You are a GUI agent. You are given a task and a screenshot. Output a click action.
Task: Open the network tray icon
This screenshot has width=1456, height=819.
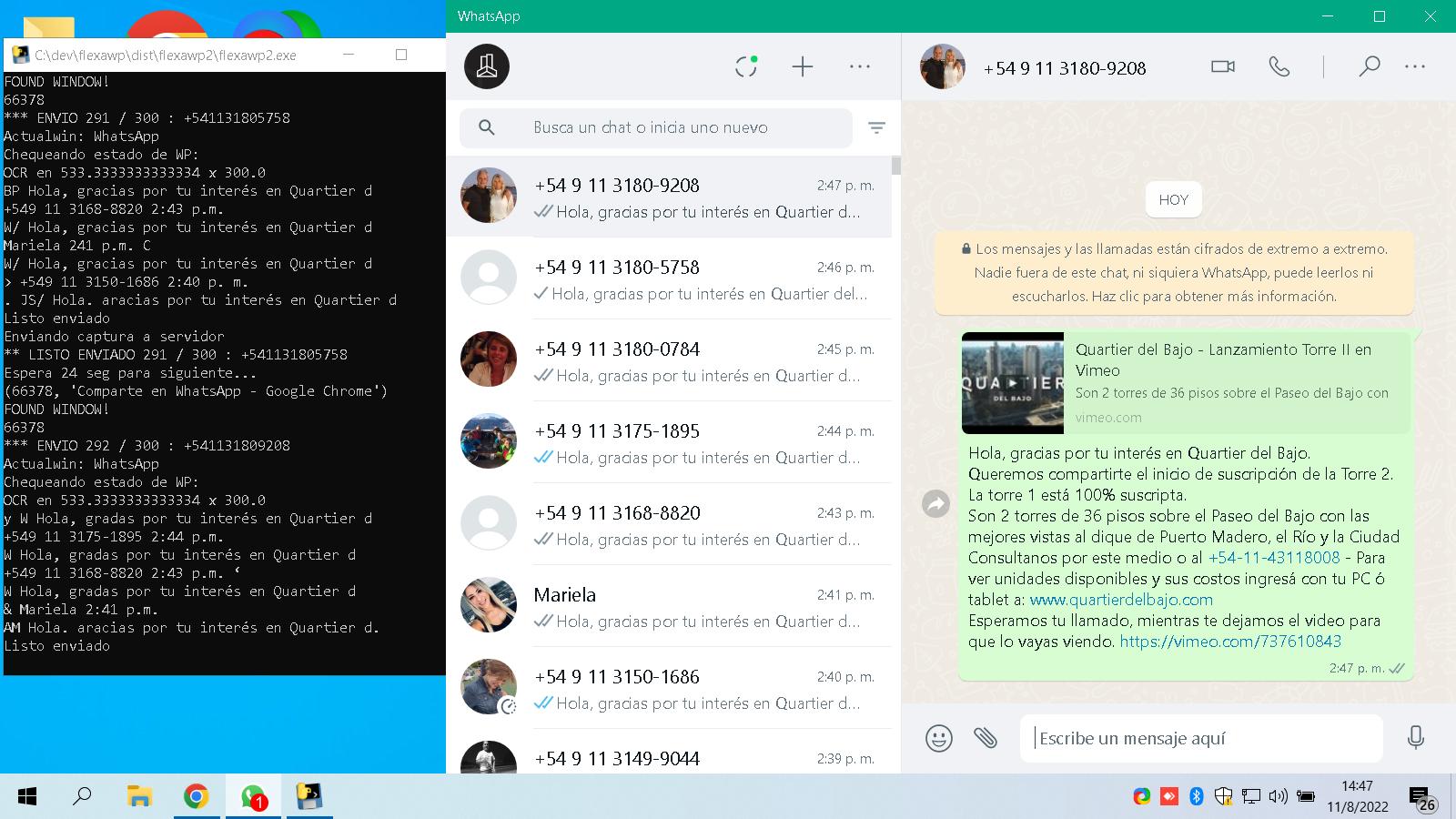[x=1251, y=796]
